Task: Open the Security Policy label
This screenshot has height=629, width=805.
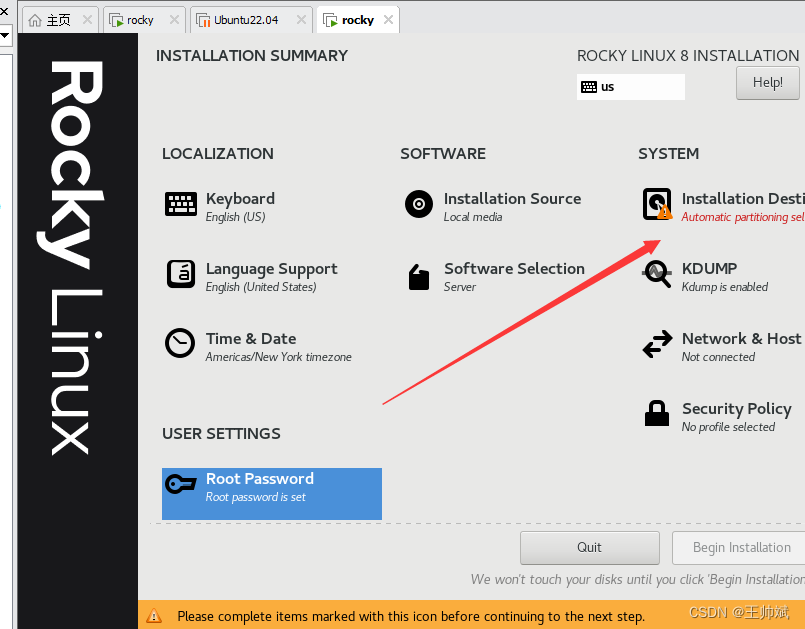Action: pyautogui.click(x=737, y=409)
